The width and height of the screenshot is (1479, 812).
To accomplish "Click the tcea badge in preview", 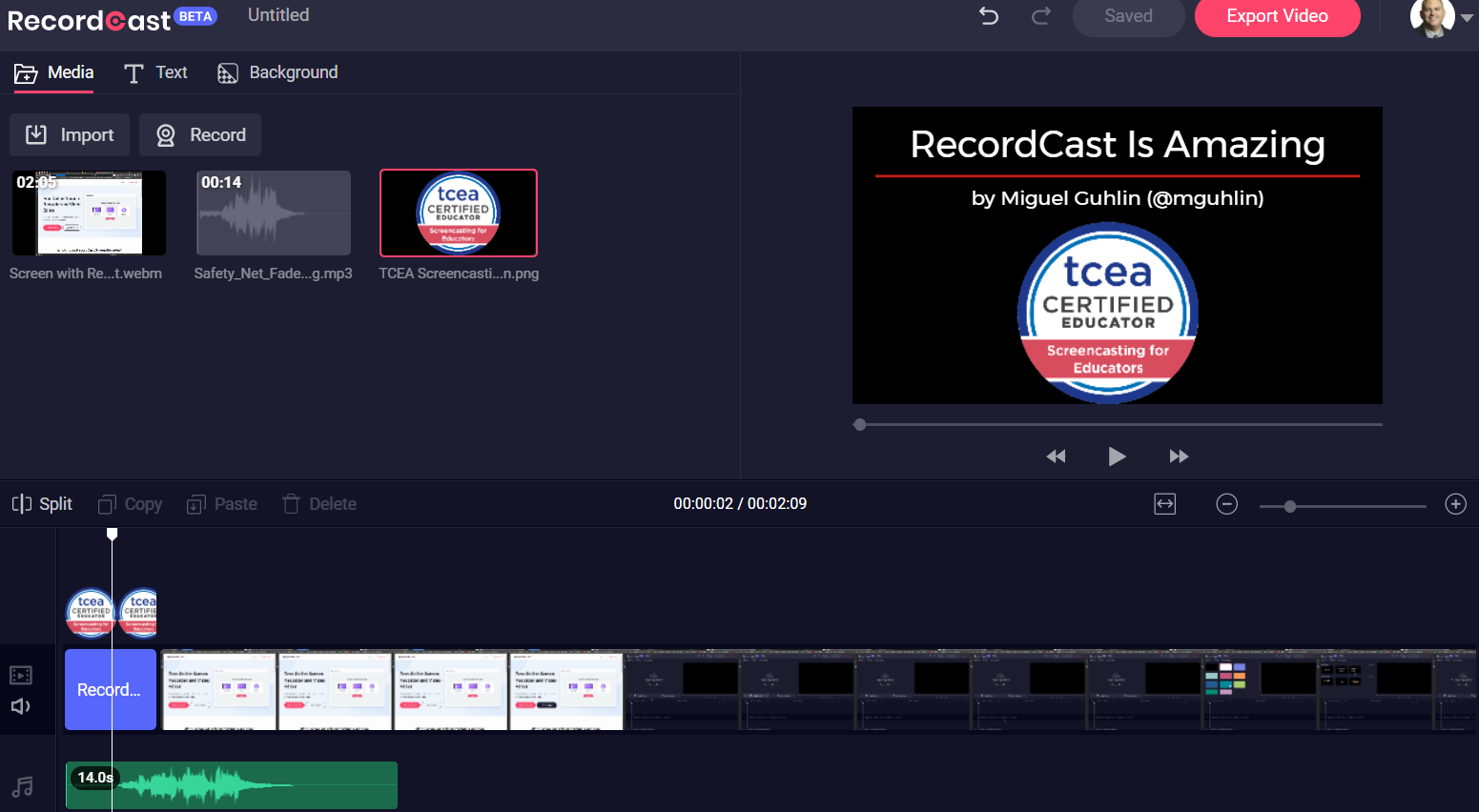I will (1108, 313).
